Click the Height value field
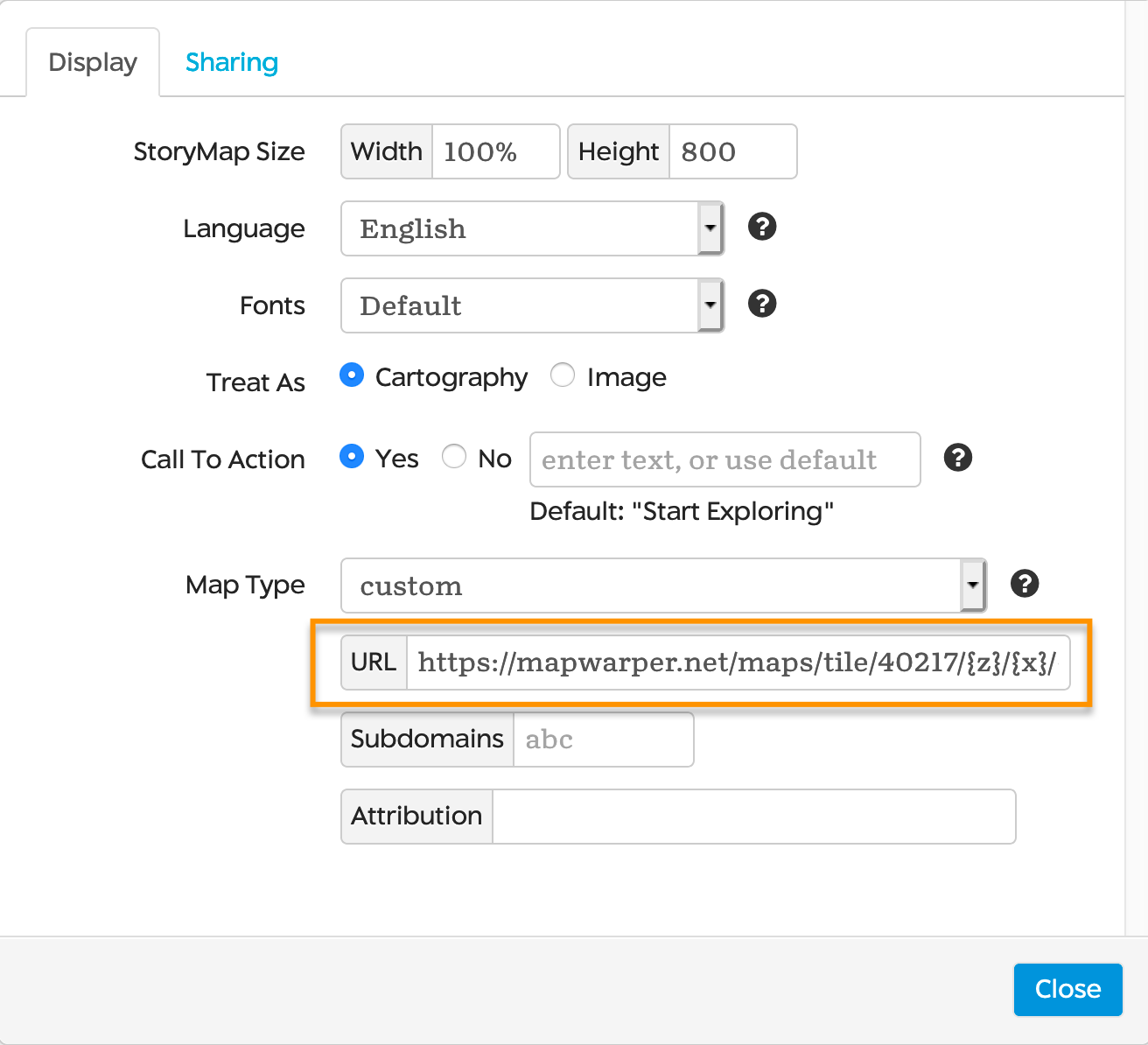Screen dimensions: 1148x1045 click(x=731, y=151)
